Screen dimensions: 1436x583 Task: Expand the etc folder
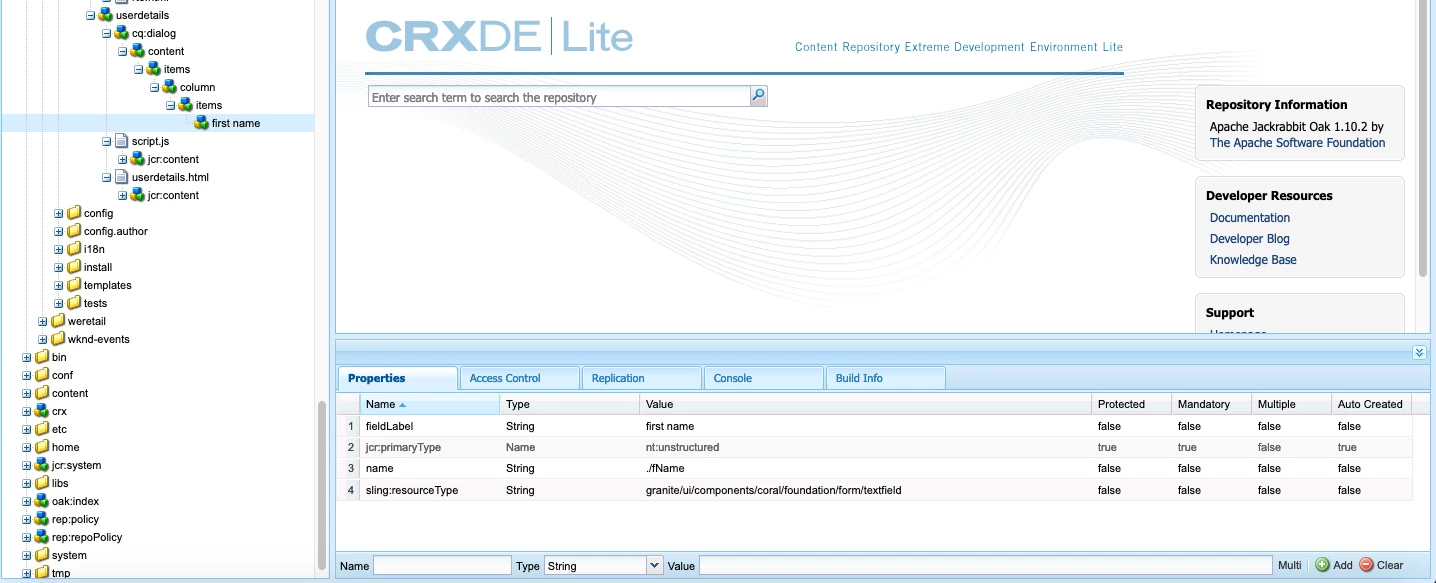[x=27, y=429]
